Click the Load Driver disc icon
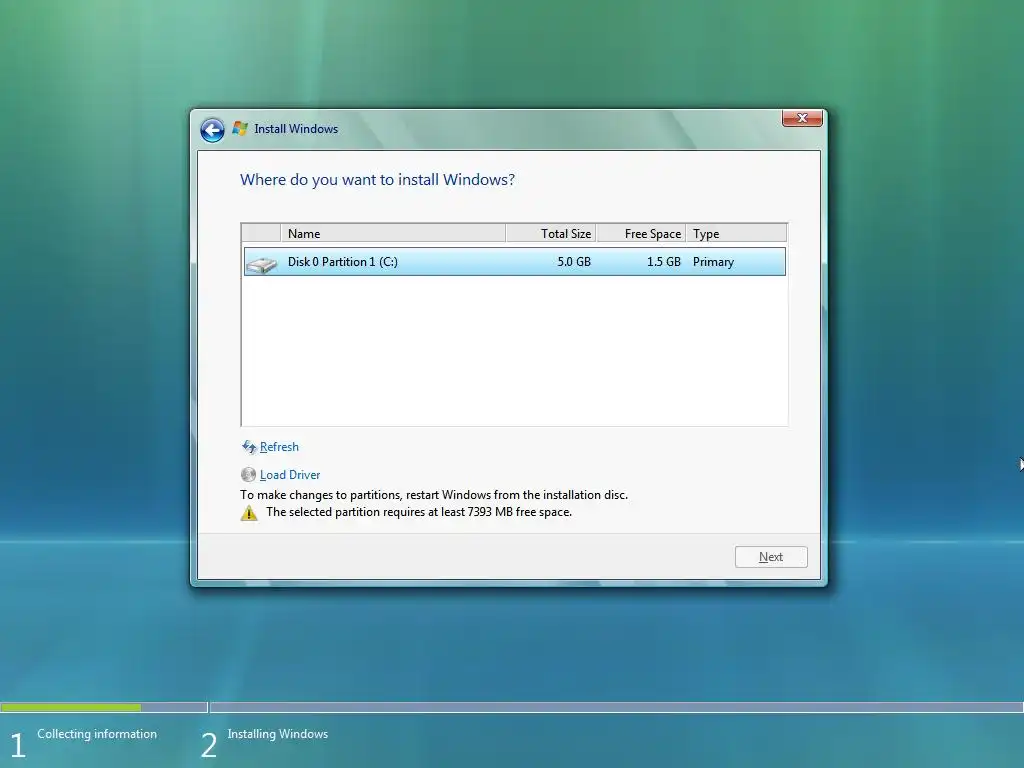Image resolution: width=1024 pixels, height=768 pixels. point(248,475)
